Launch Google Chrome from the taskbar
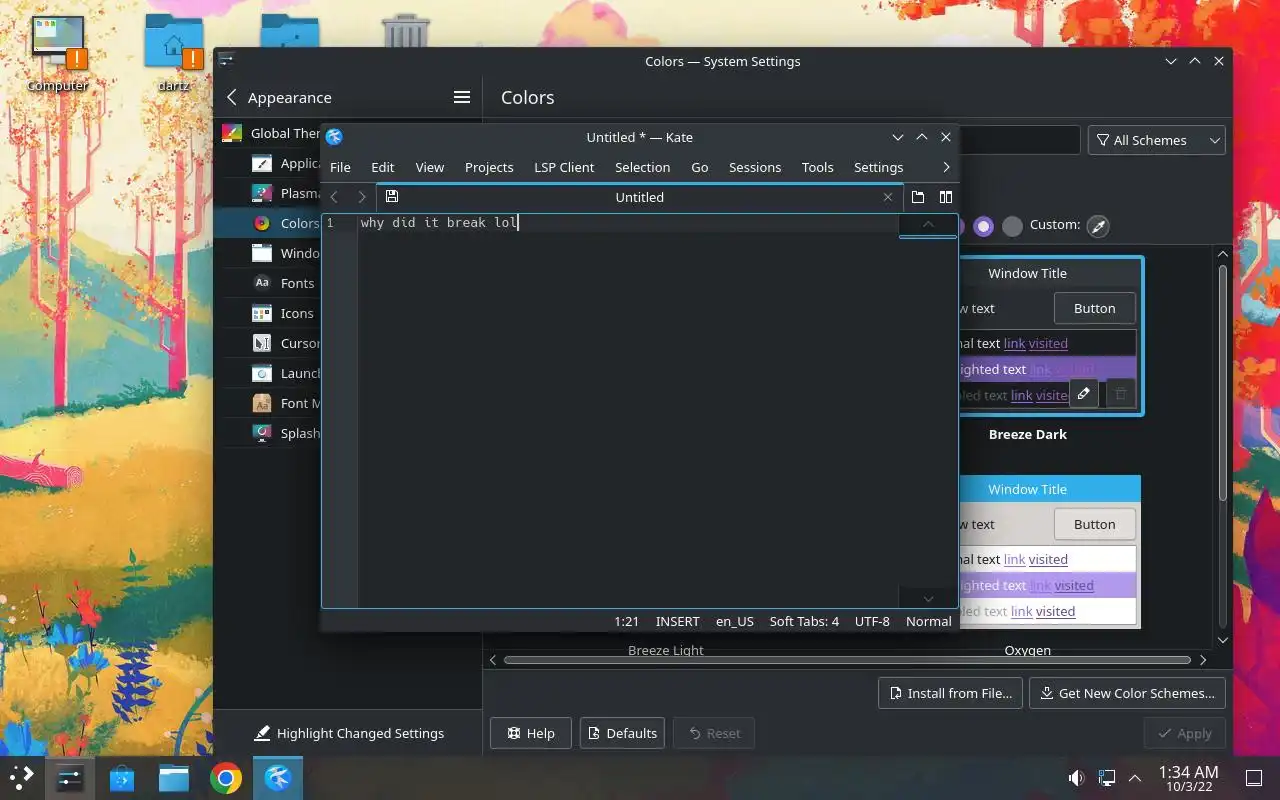Screen dimensions: 1280x800 (226, 777)
